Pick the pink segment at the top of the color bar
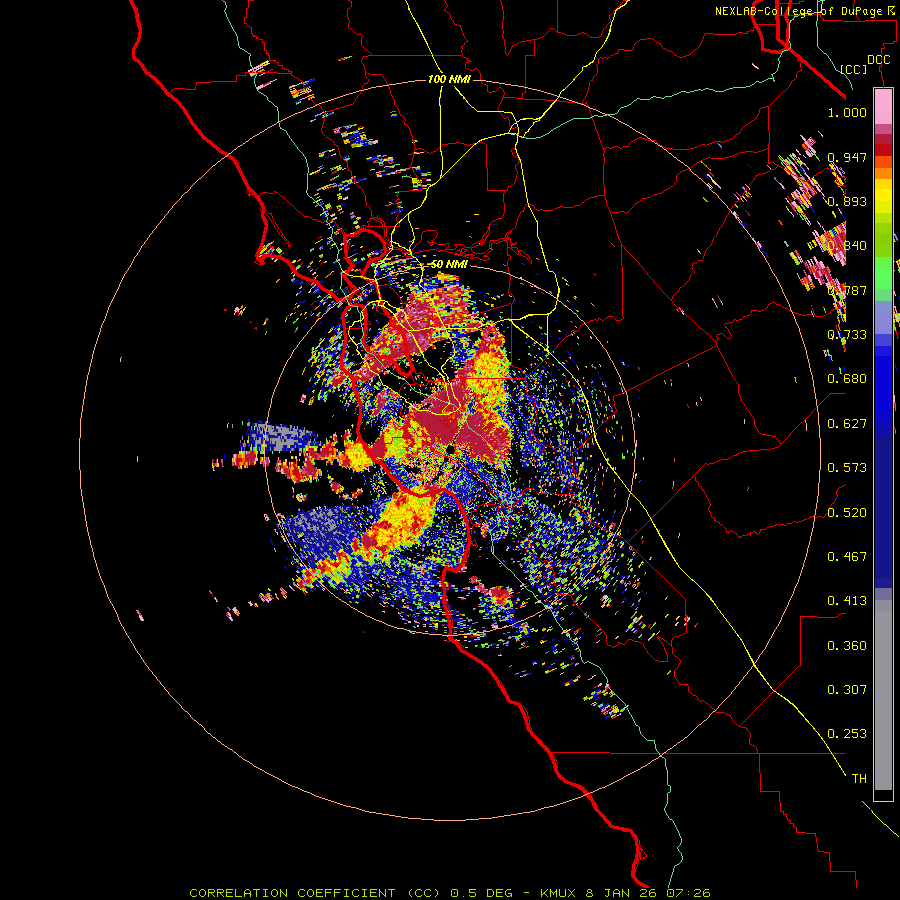 [883, 107]
